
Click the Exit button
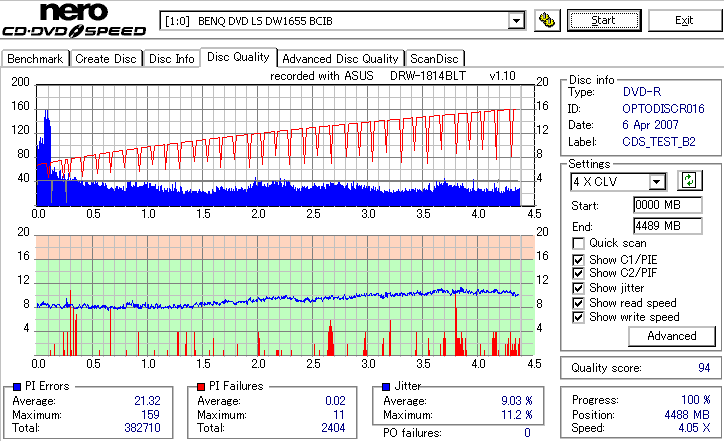click(684, 20)
